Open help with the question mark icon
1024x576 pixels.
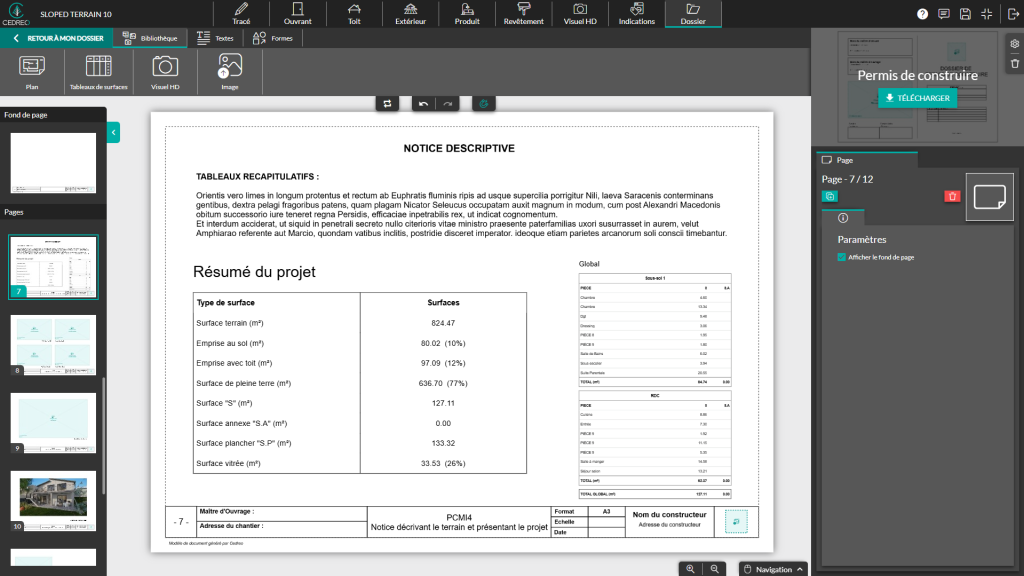pos(920,13)
